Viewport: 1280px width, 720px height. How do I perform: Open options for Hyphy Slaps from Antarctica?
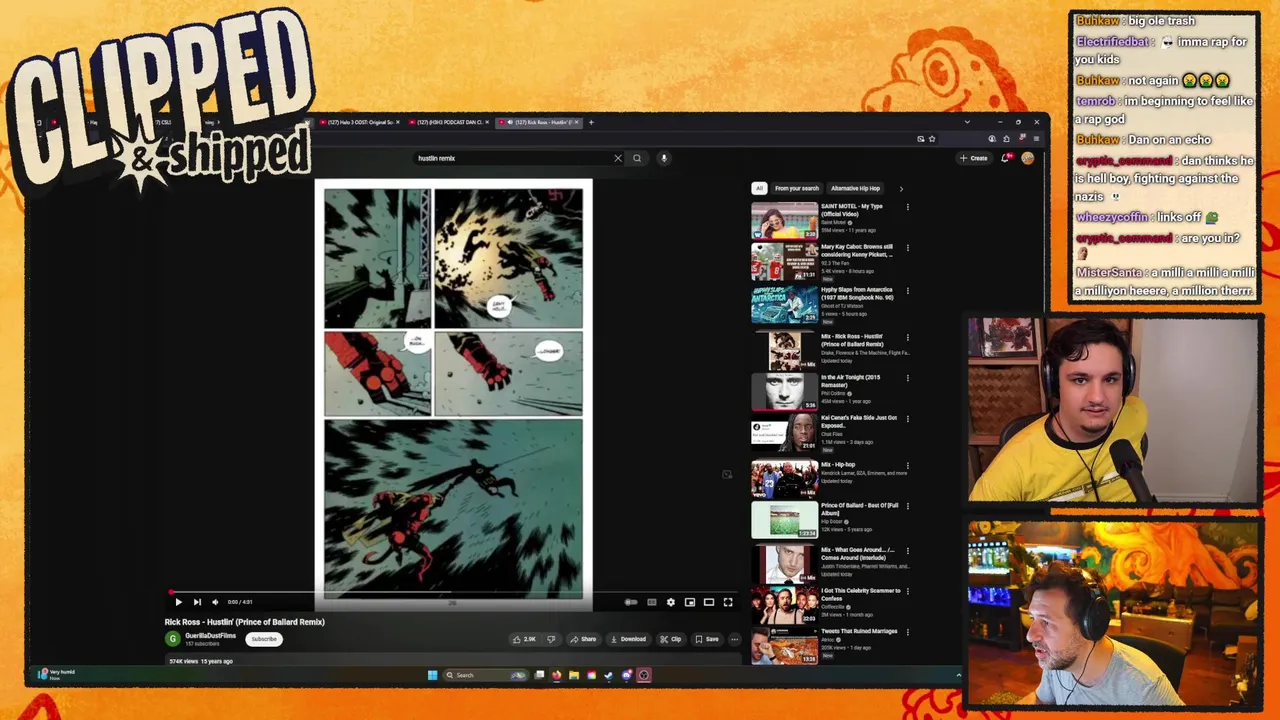(908, 291)
